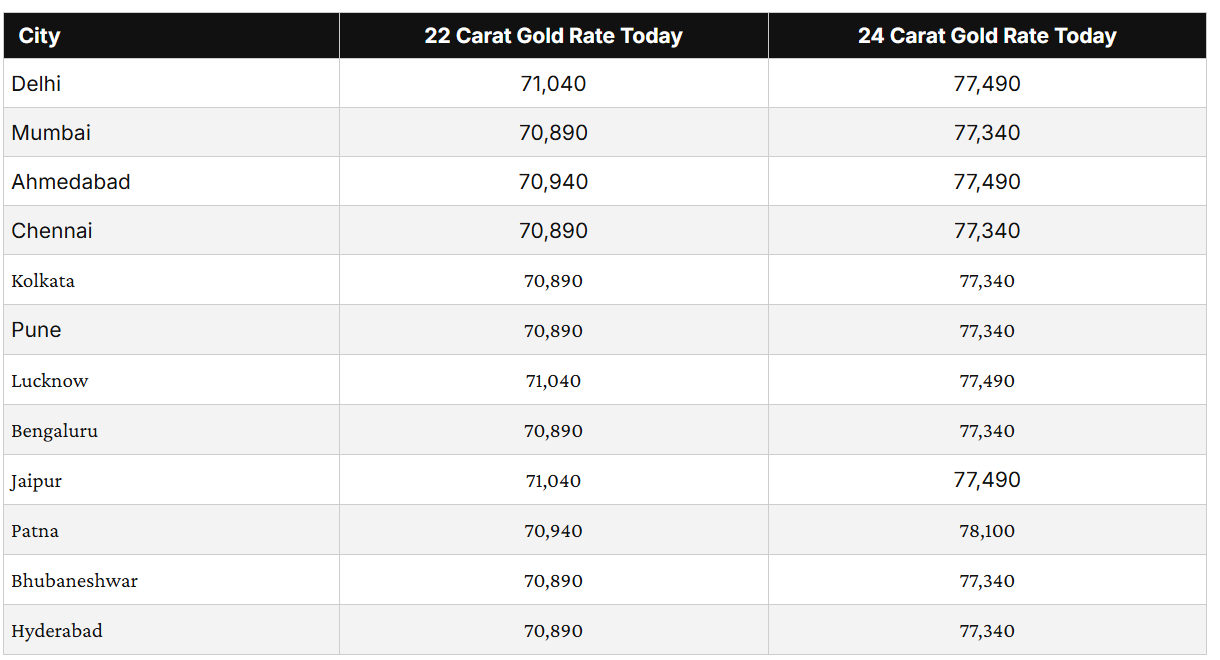Click the City column header
This screenshot has height=660, width=1220.
pyautogui.click(x=40, y=36)
